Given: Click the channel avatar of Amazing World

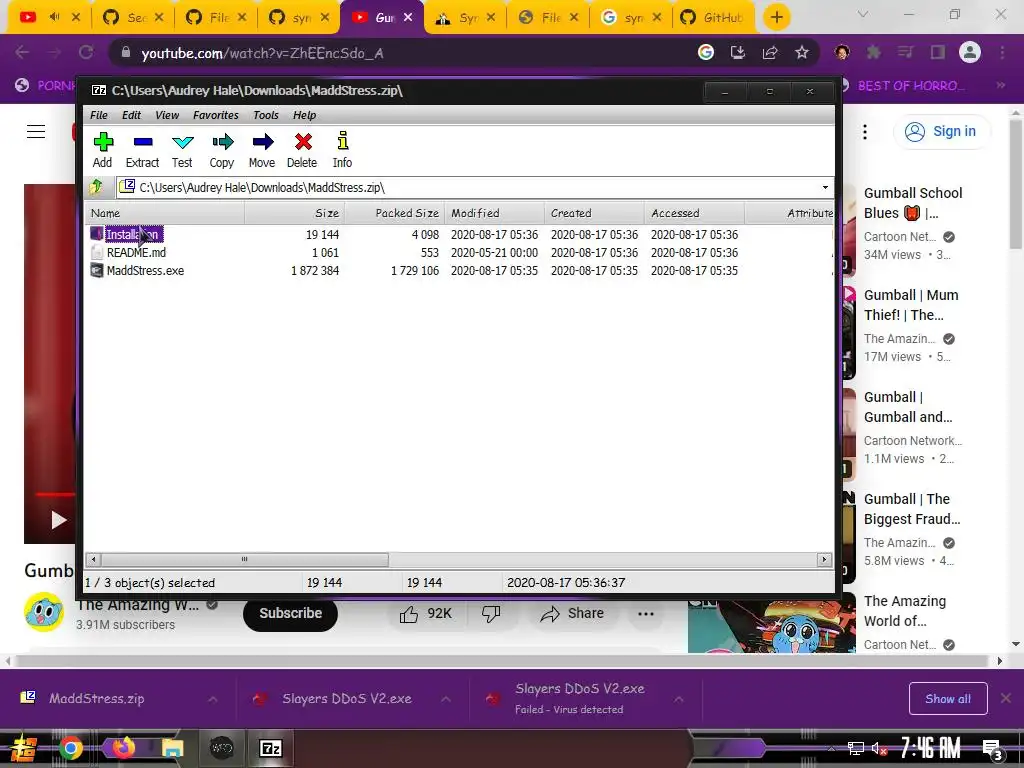Looking at the screenshot, I should 44,613.
